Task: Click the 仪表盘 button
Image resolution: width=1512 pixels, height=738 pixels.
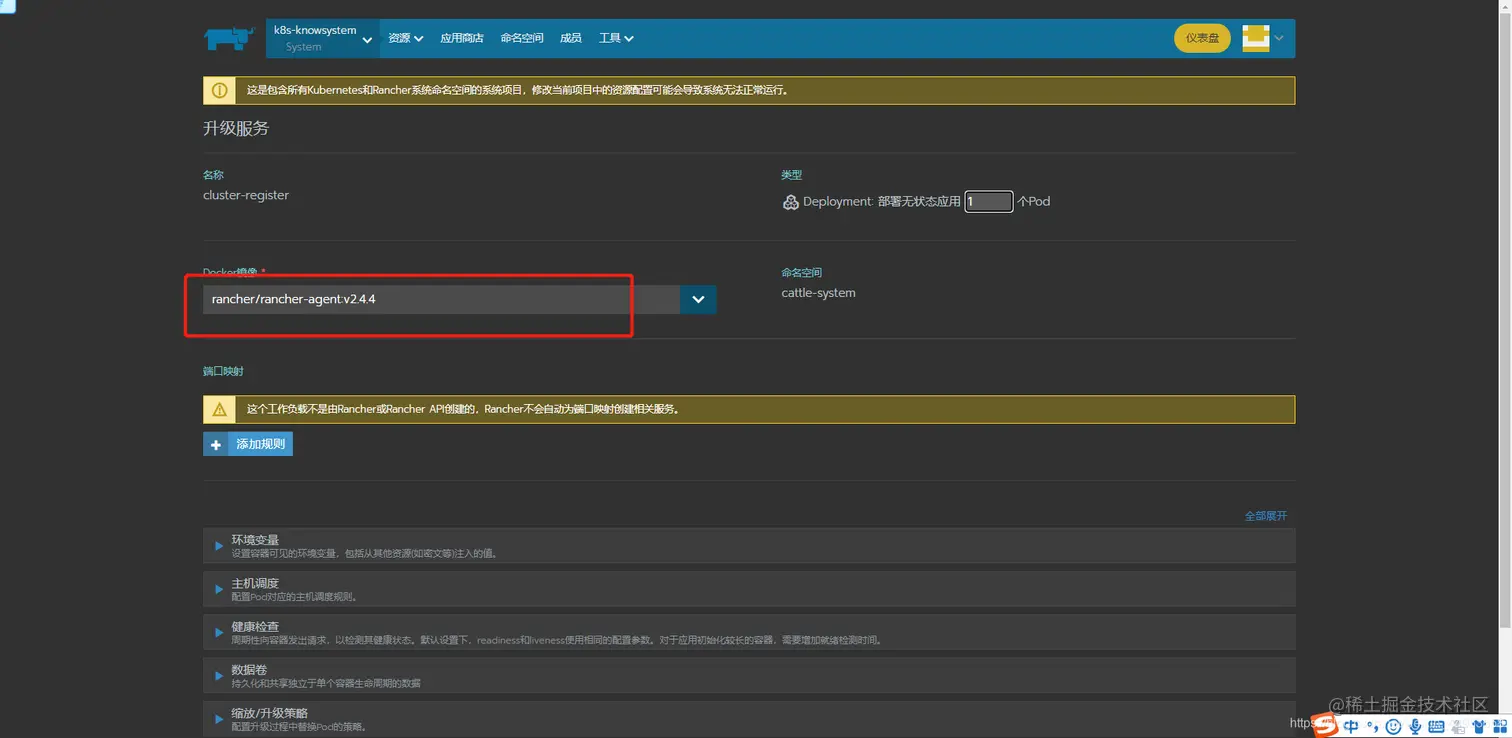Action: pos(1202,38)
